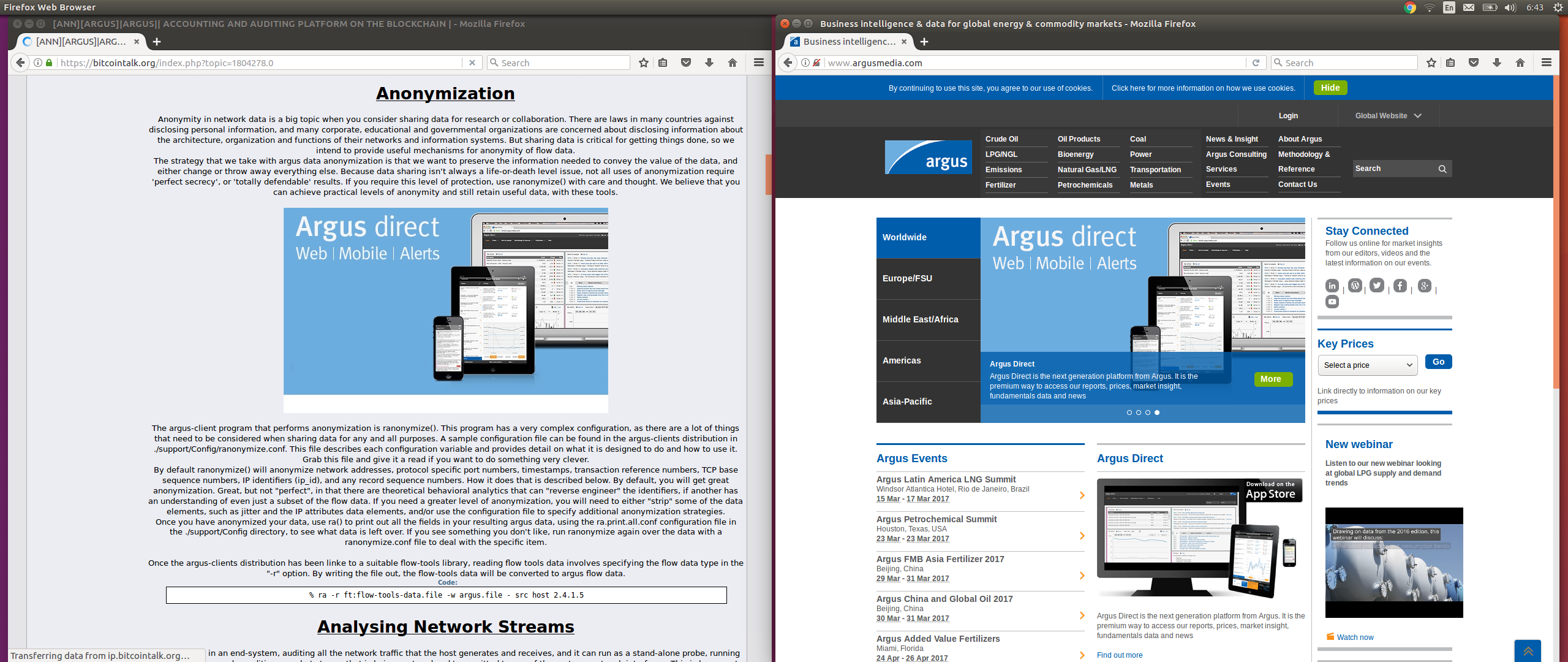
Task: Open Chrome indicator in top panel
Action: click(x=1410, y=7)
